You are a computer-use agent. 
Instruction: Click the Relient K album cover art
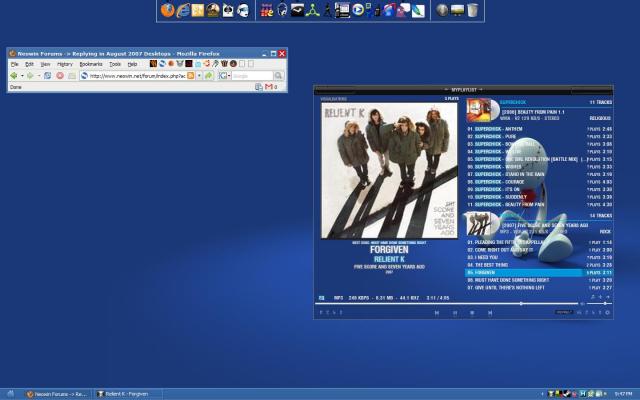point(389,170)
